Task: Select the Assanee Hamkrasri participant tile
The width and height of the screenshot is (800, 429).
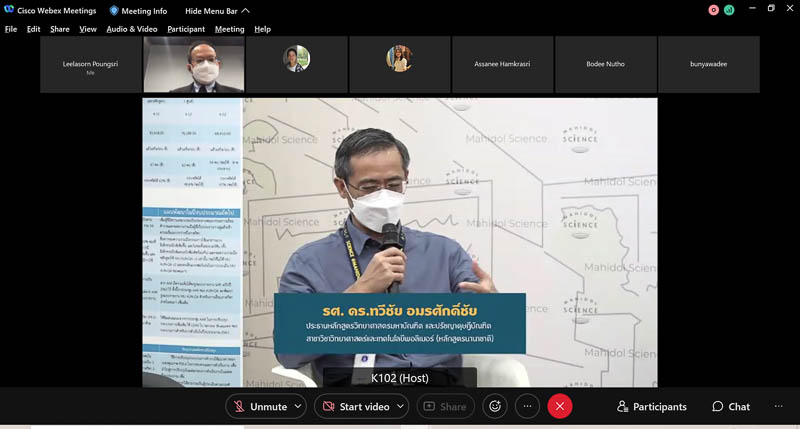Action: pos(503,65)
